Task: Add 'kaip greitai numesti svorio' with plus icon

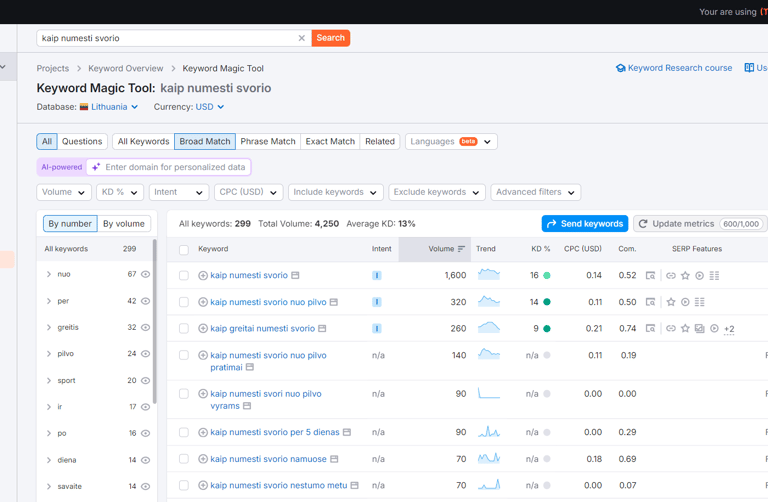Action: pyautogui.click(x=203, y=329)
